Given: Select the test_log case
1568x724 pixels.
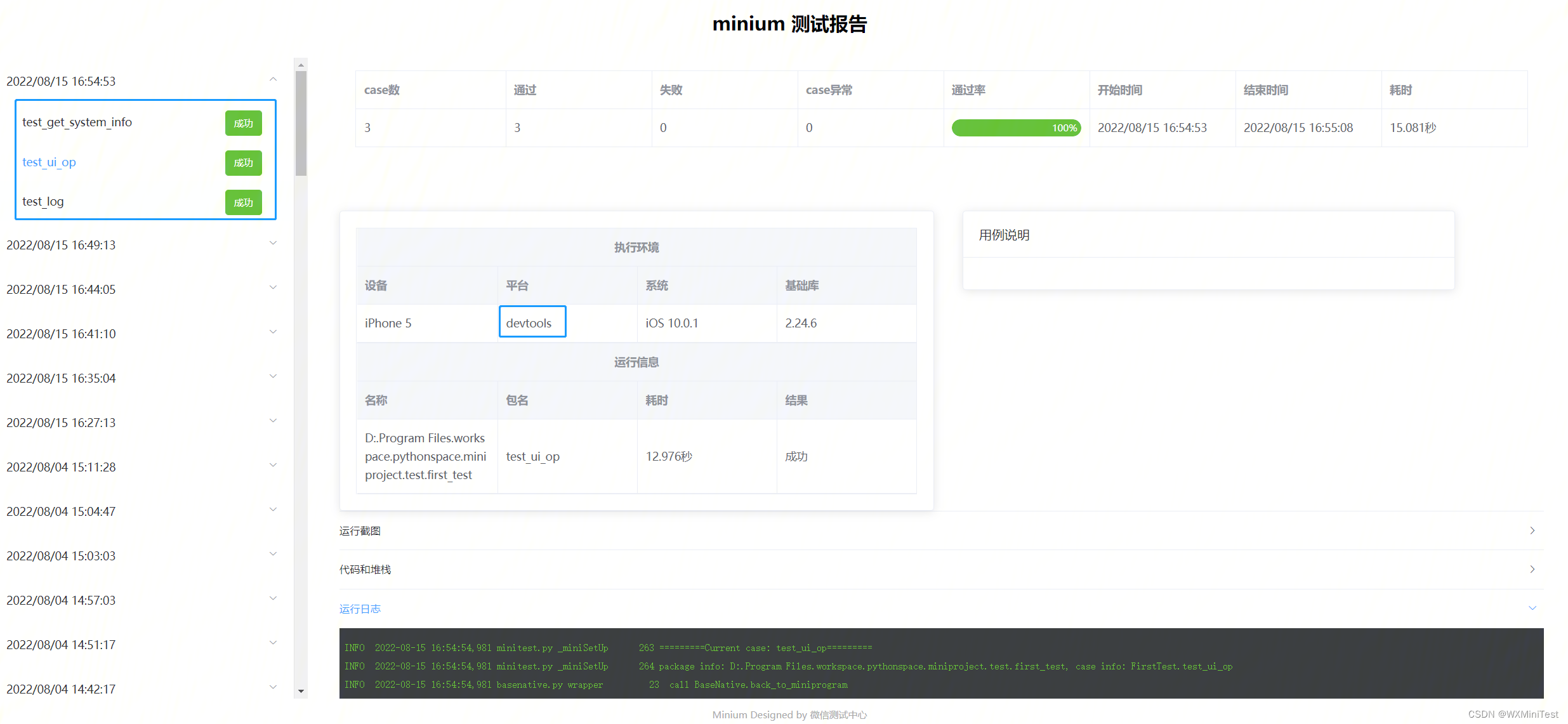Looking at the screenshot, I should coord(43,202).
